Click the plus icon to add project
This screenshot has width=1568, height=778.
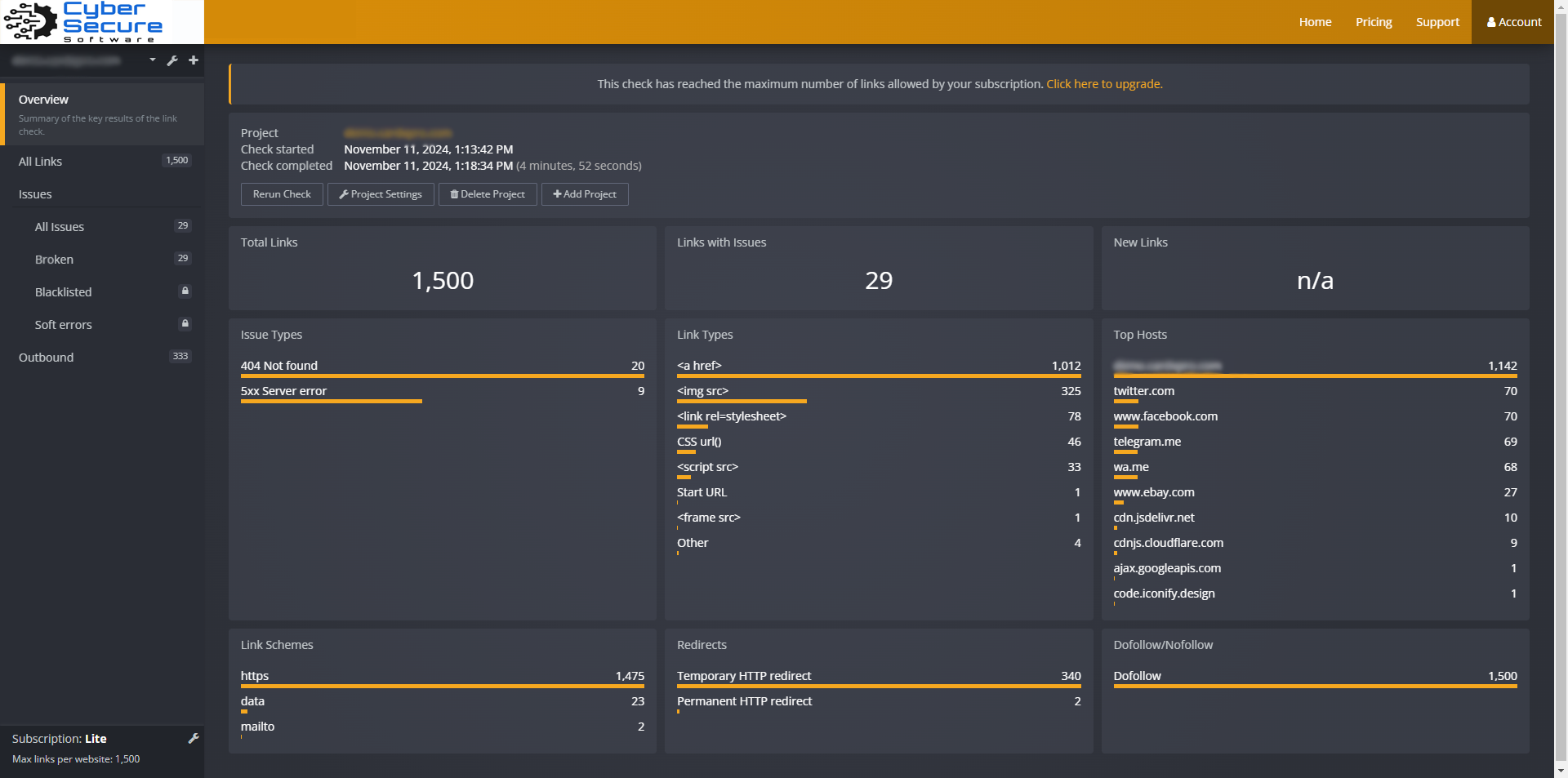coord(194,60)
